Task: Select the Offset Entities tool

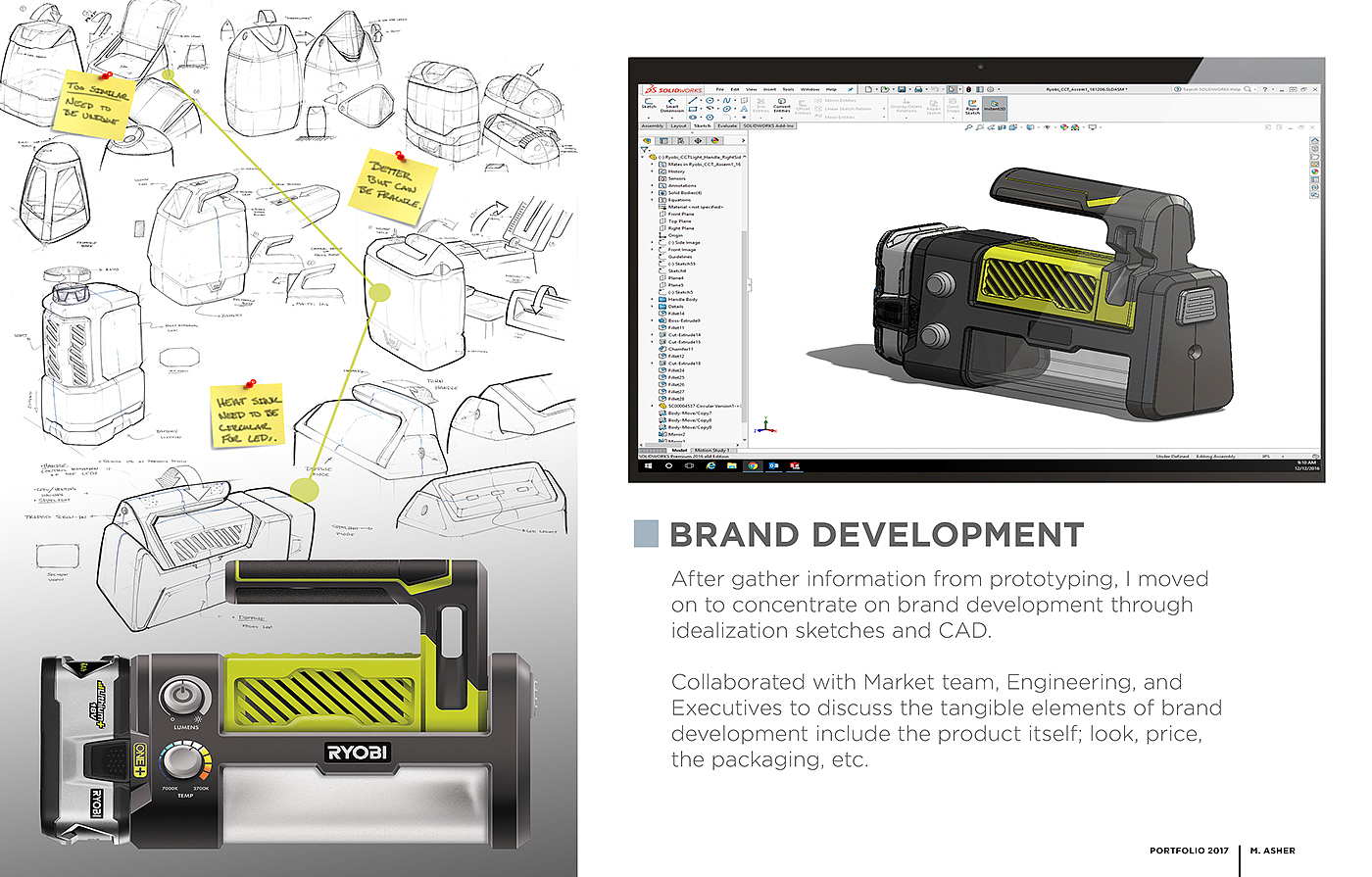Action: 803,109
